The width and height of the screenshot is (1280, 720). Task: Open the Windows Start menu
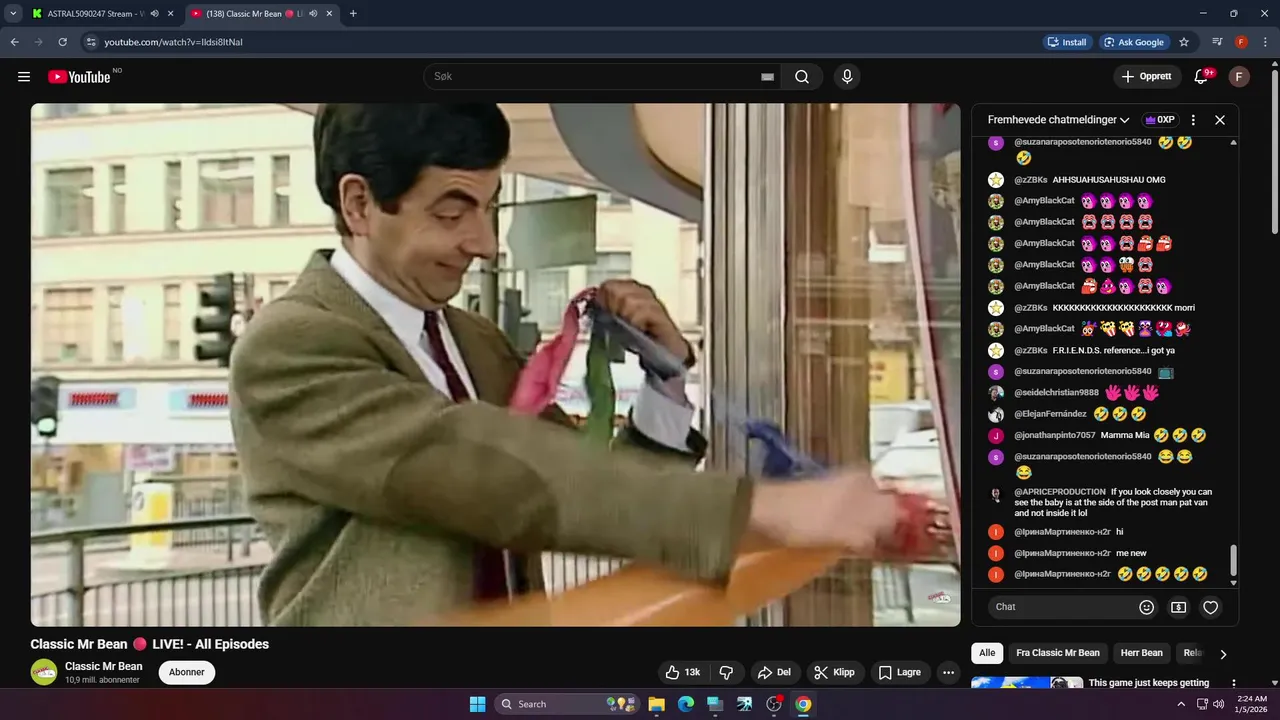point(477,704)
